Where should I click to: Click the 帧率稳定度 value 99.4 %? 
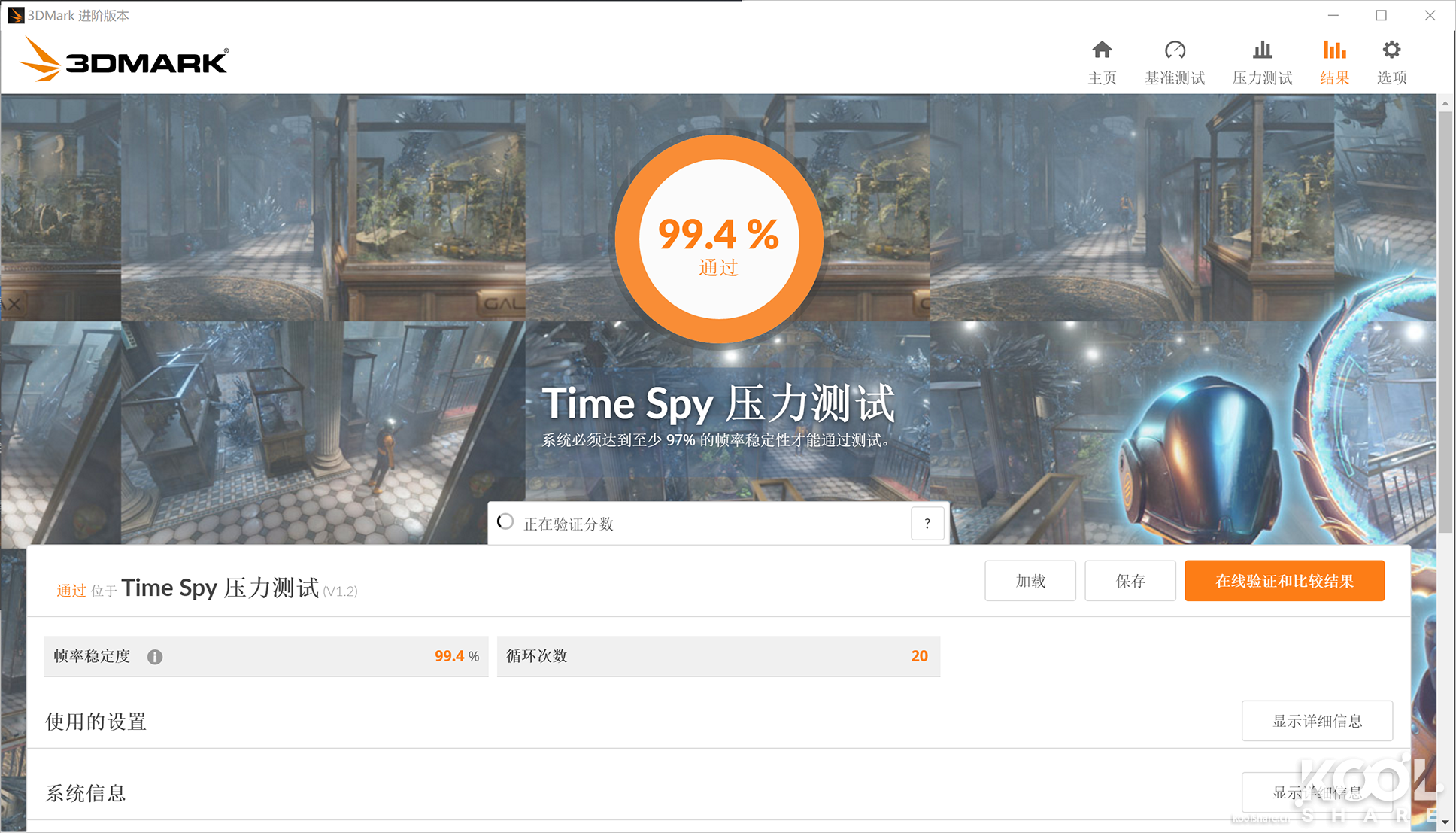(x=457, y=656)
